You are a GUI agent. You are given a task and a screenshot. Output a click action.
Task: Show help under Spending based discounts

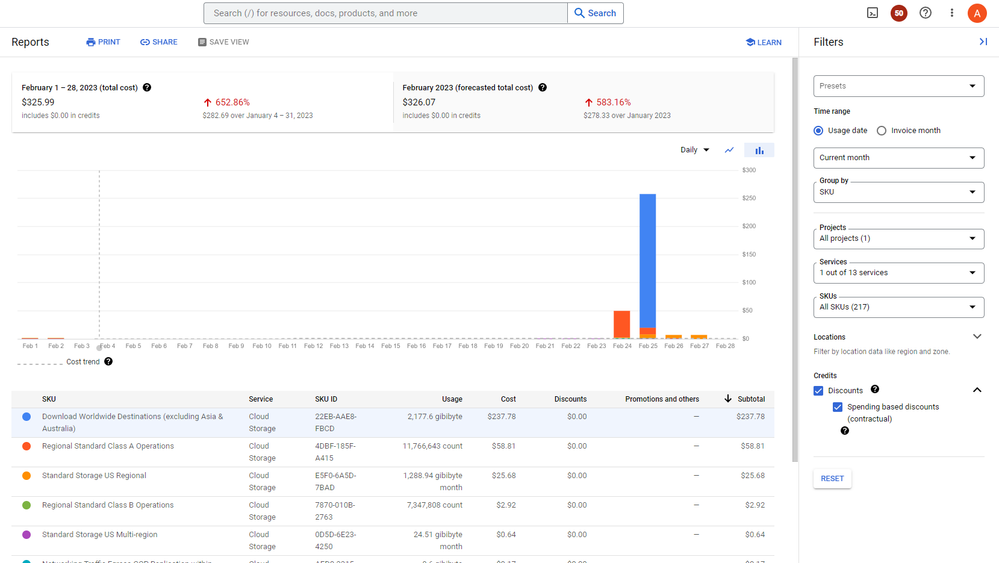(x=844, y=431)
